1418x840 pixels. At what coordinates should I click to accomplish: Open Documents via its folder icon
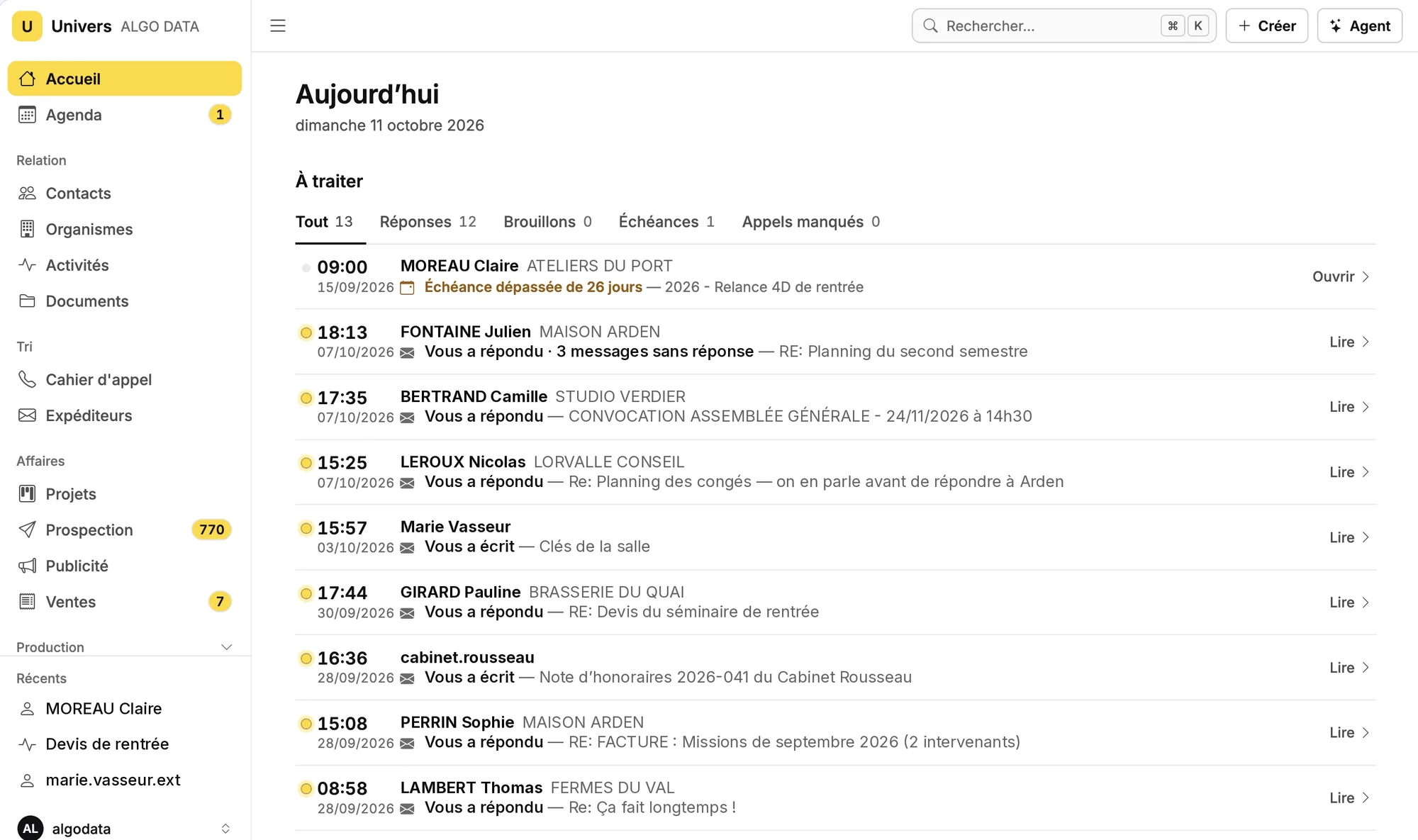(x=28, y=301)
